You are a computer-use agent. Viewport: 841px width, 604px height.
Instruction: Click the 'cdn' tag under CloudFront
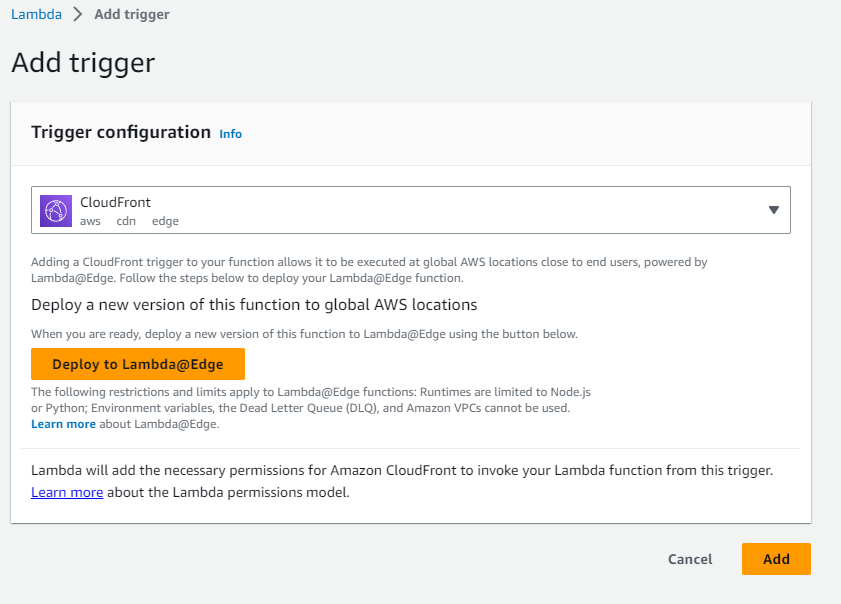126,221
